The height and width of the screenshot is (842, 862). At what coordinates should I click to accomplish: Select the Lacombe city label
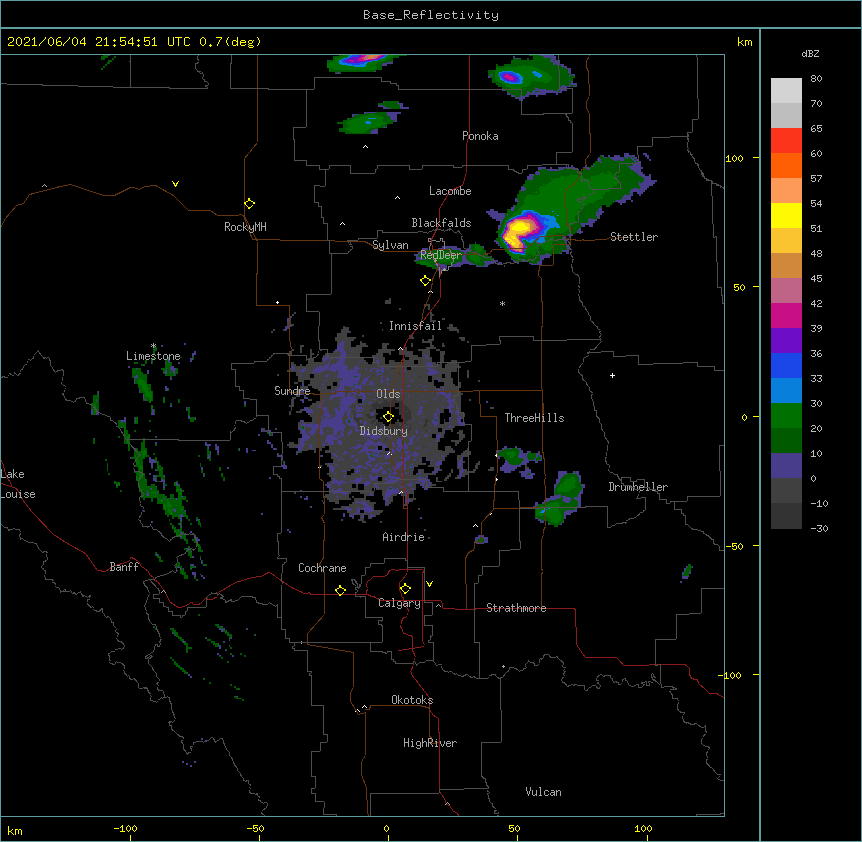(x=450, y=191)
